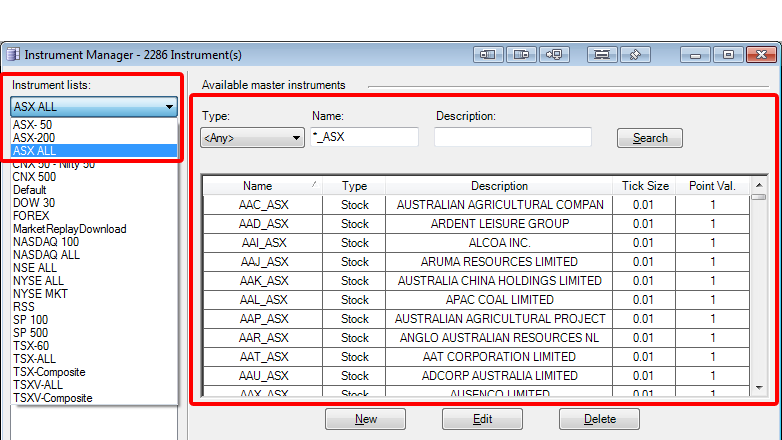Viewport: 782px width, 440px height.
Task: Click the Name input field containing *_ASX
Action: pyautogui.click(x=365, y=137)
